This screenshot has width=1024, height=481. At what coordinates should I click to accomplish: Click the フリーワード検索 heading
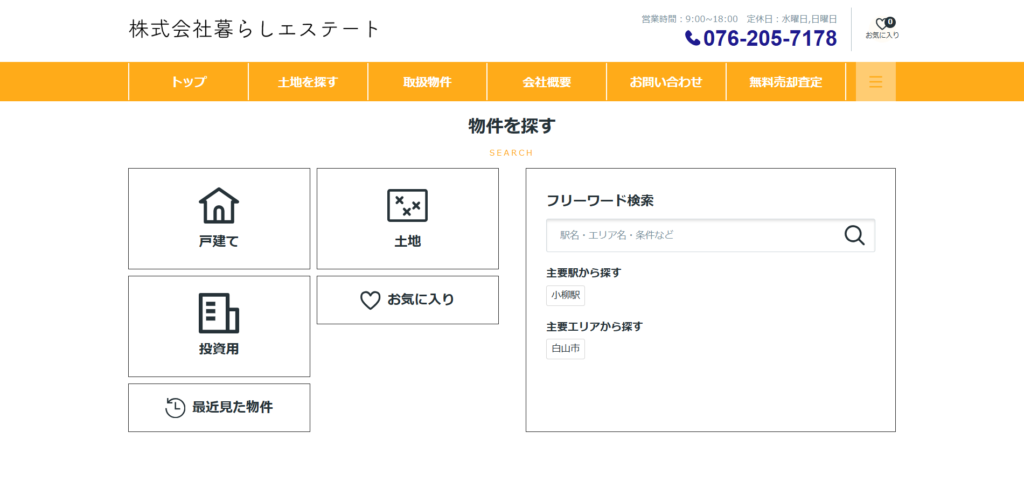pyautogui.click(x=600, y=201)
